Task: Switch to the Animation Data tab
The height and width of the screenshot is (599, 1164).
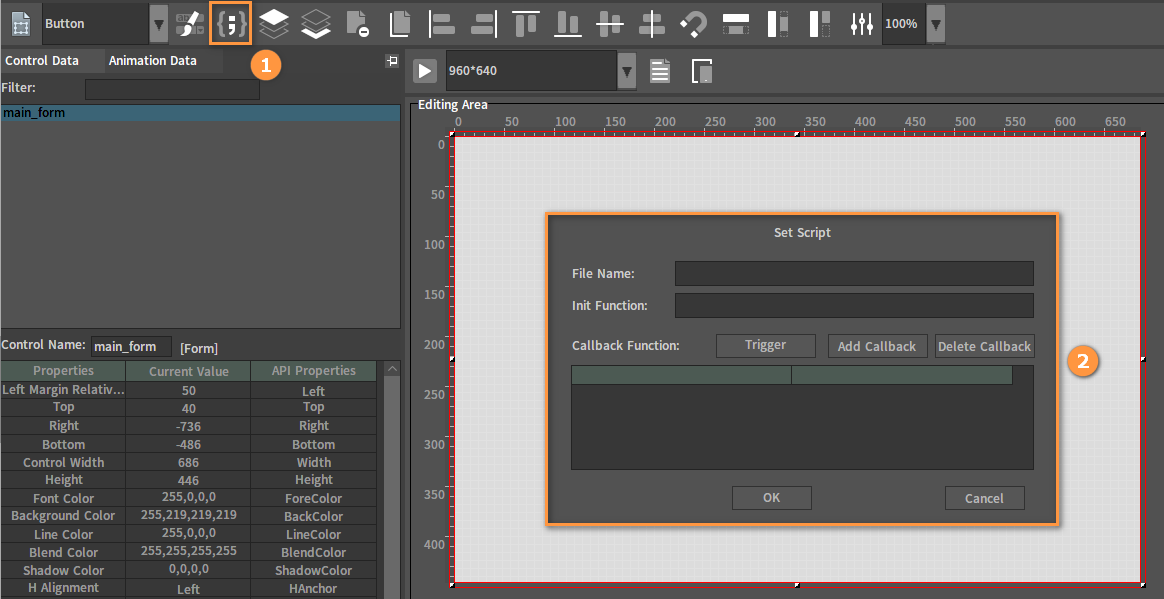Action: point(153,61)
